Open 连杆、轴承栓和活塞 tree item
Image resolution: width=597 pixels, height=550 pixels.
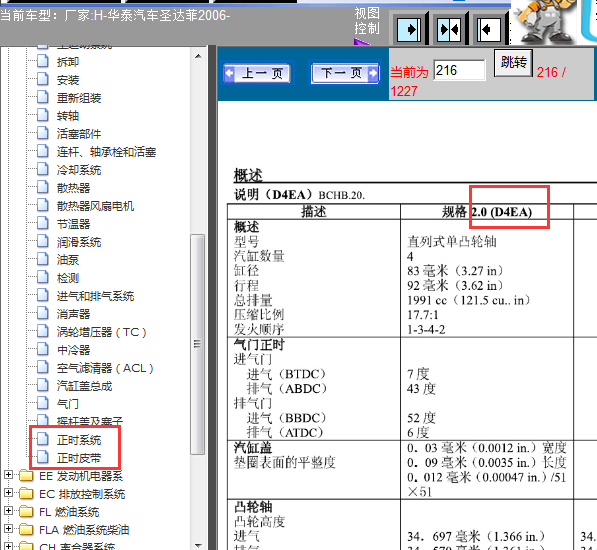(106, 152)
